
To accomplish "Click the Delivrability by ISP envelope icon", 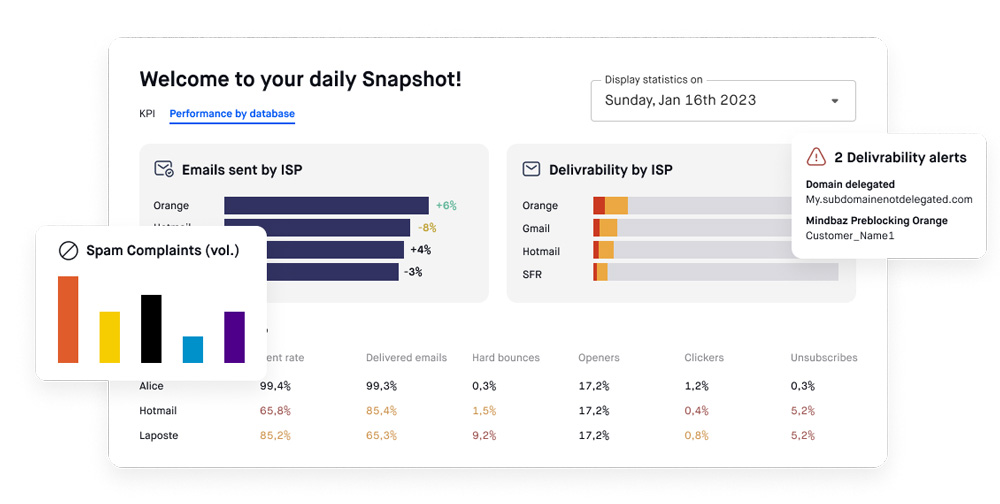I will click(532, 170).
